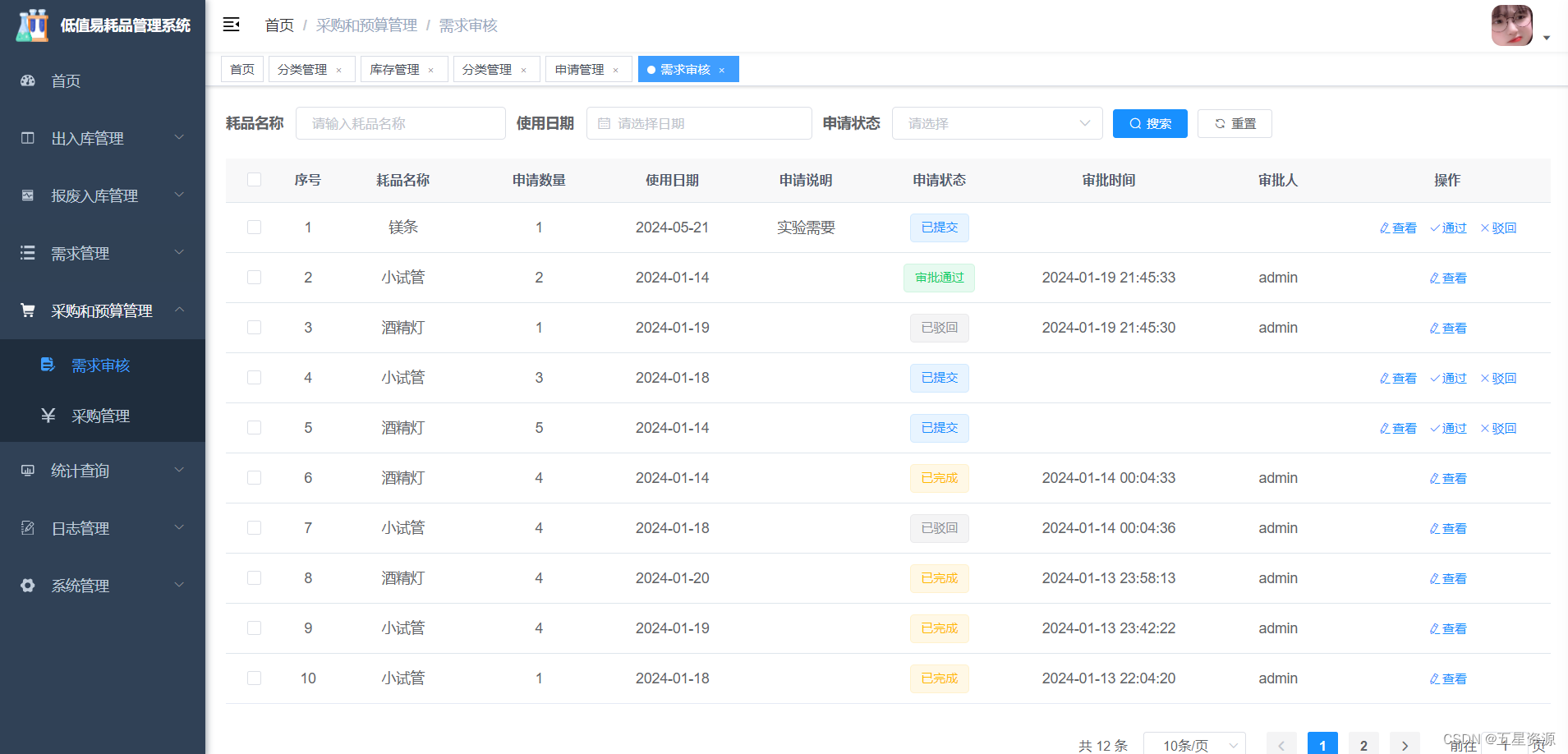
Task: Check the row 2 小试管 checkbox
Action: pos(255,278)
